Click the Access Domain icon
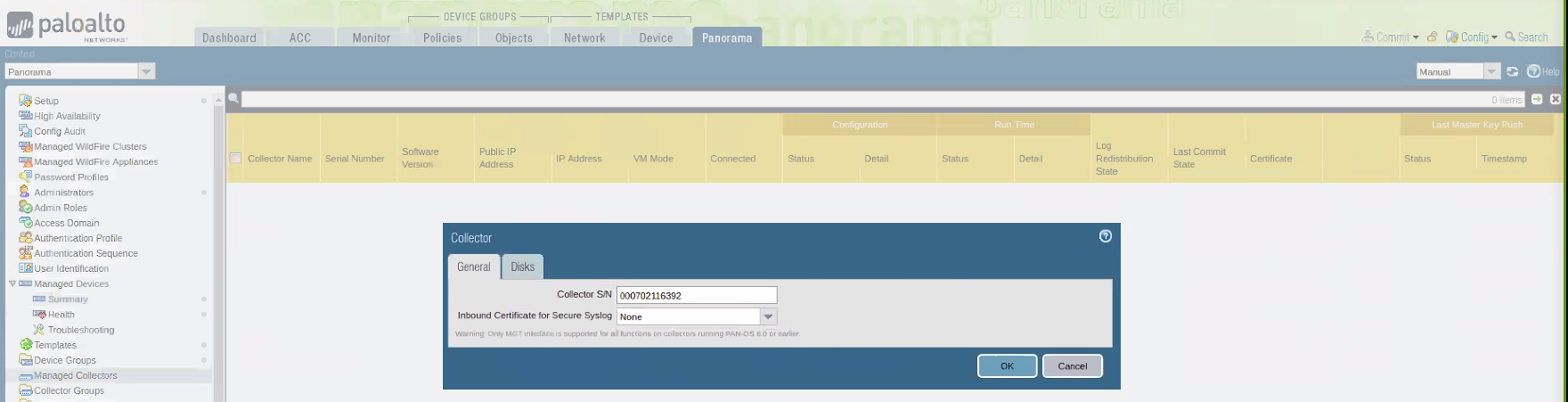Image resolution: width=1568 pixels, height=402 pixels. pos(25,222)
